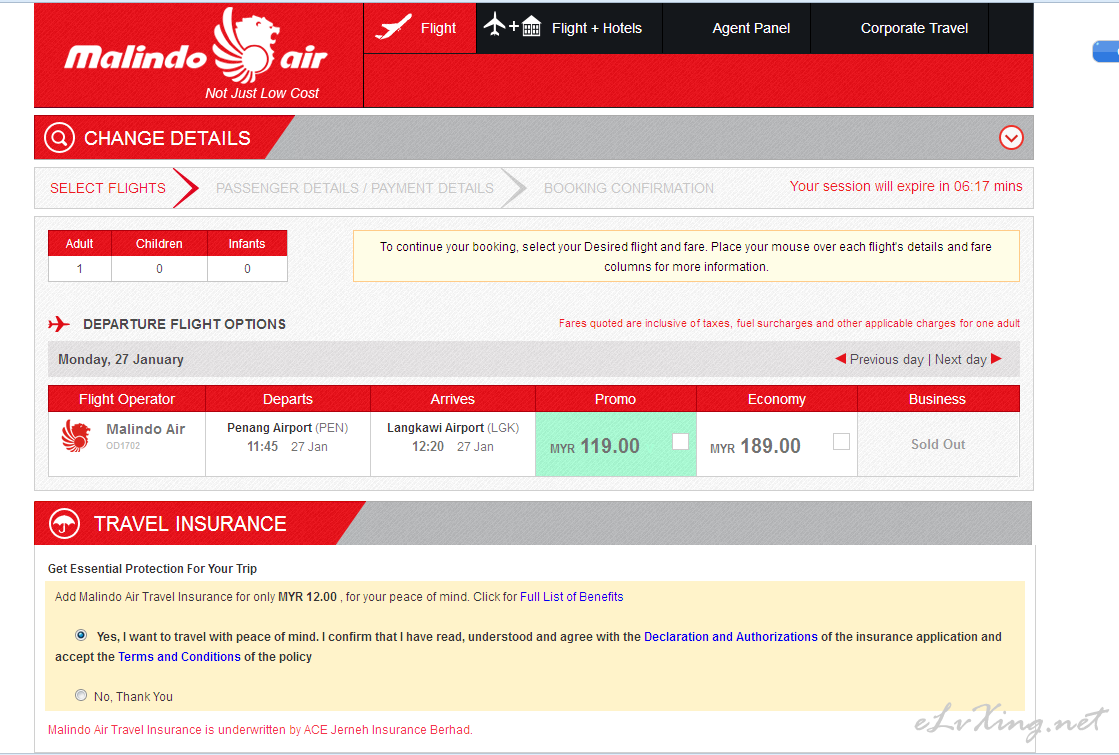1119x755 pixels.
Task: Click the red right arrow for Next day
Action: point(996,358)
